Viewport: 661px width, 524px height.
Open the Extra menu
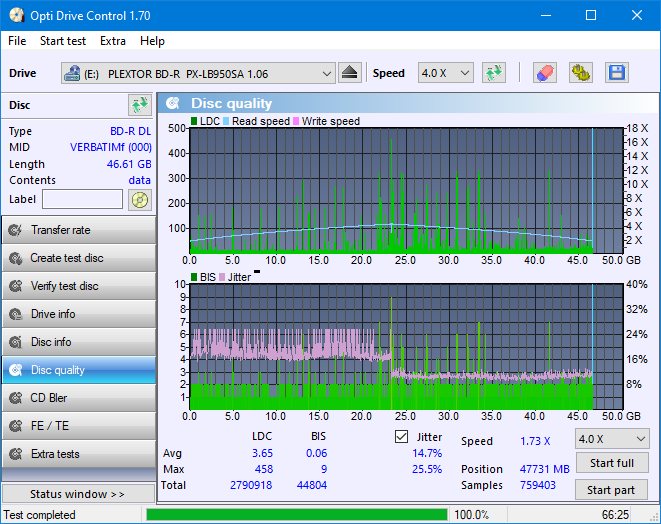point(113,41)
